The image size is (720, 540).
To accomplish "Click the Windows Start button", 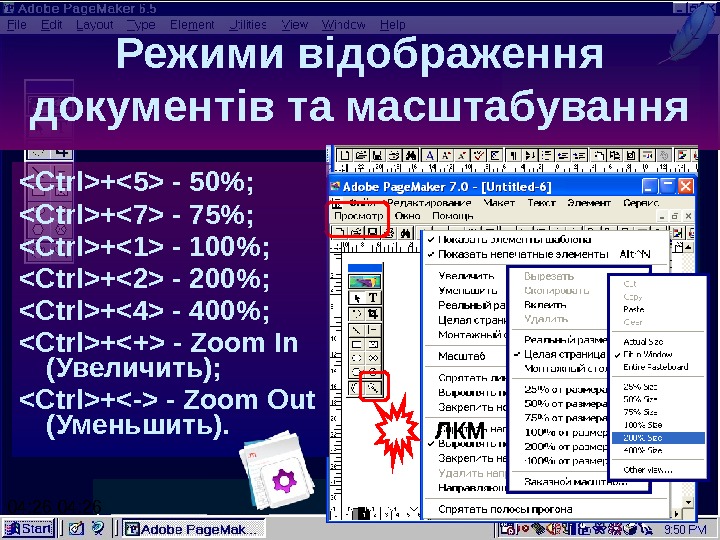I will pyautogui.click(x=28, y=529).
